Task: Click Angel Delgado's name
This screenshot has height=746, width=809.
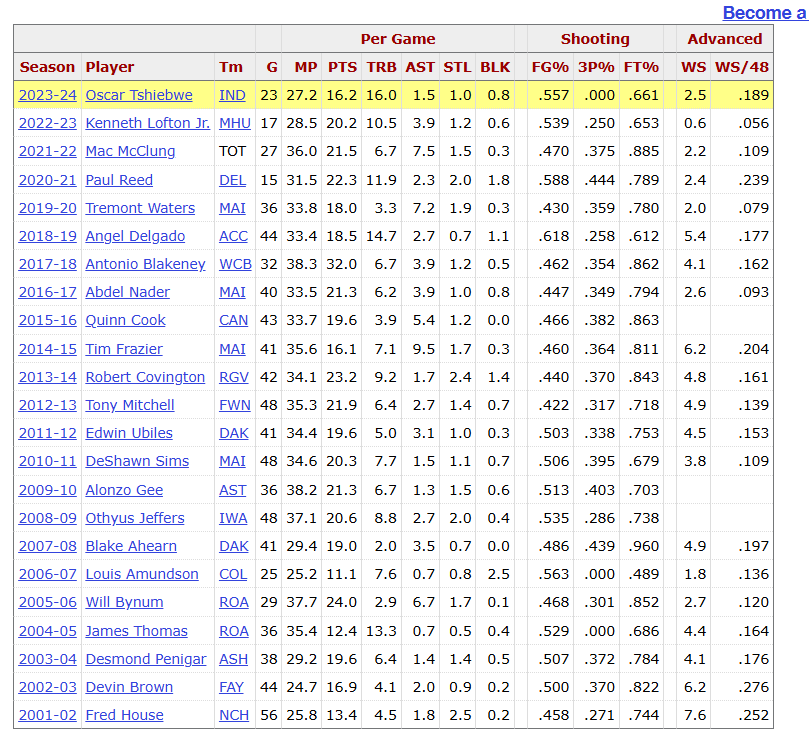Action: tap(135, 236)
